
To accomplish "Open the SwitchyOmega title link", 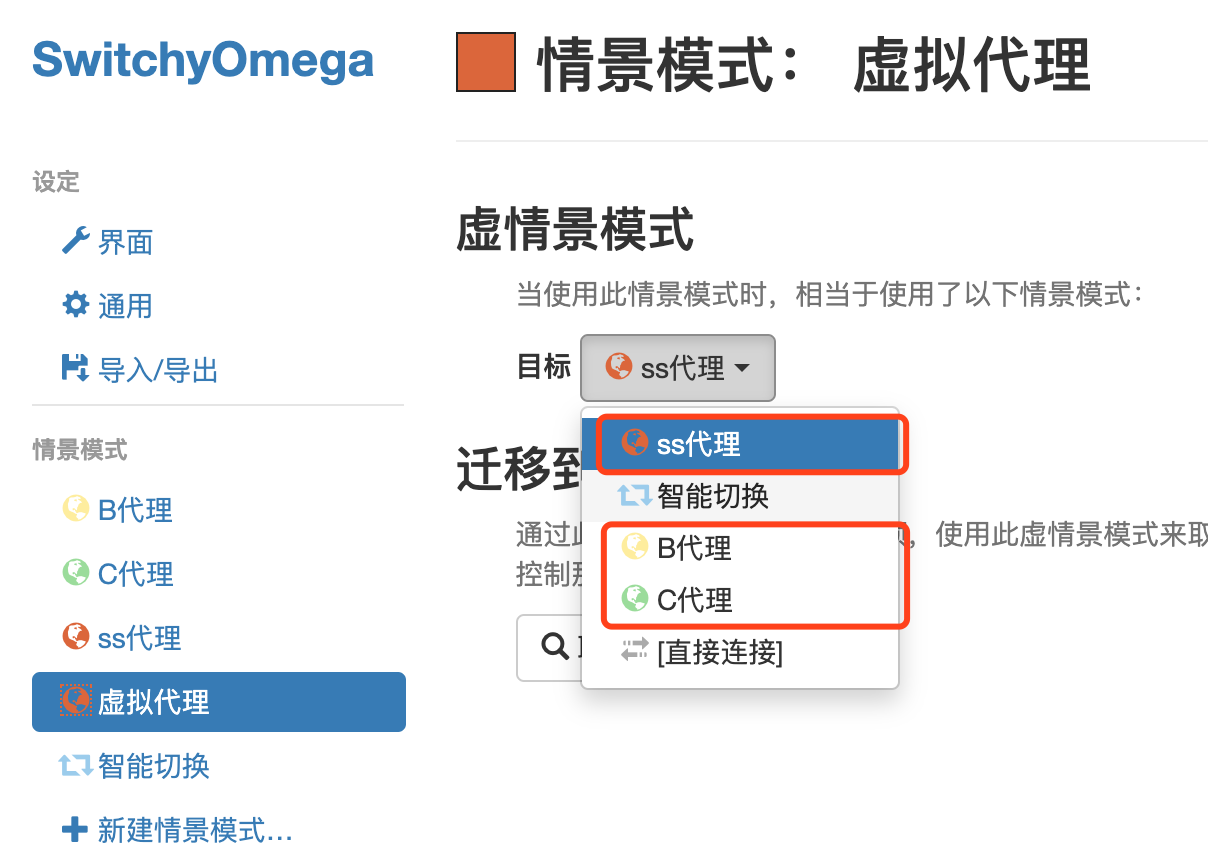I will pyautogui.click(x=203, y=61).
